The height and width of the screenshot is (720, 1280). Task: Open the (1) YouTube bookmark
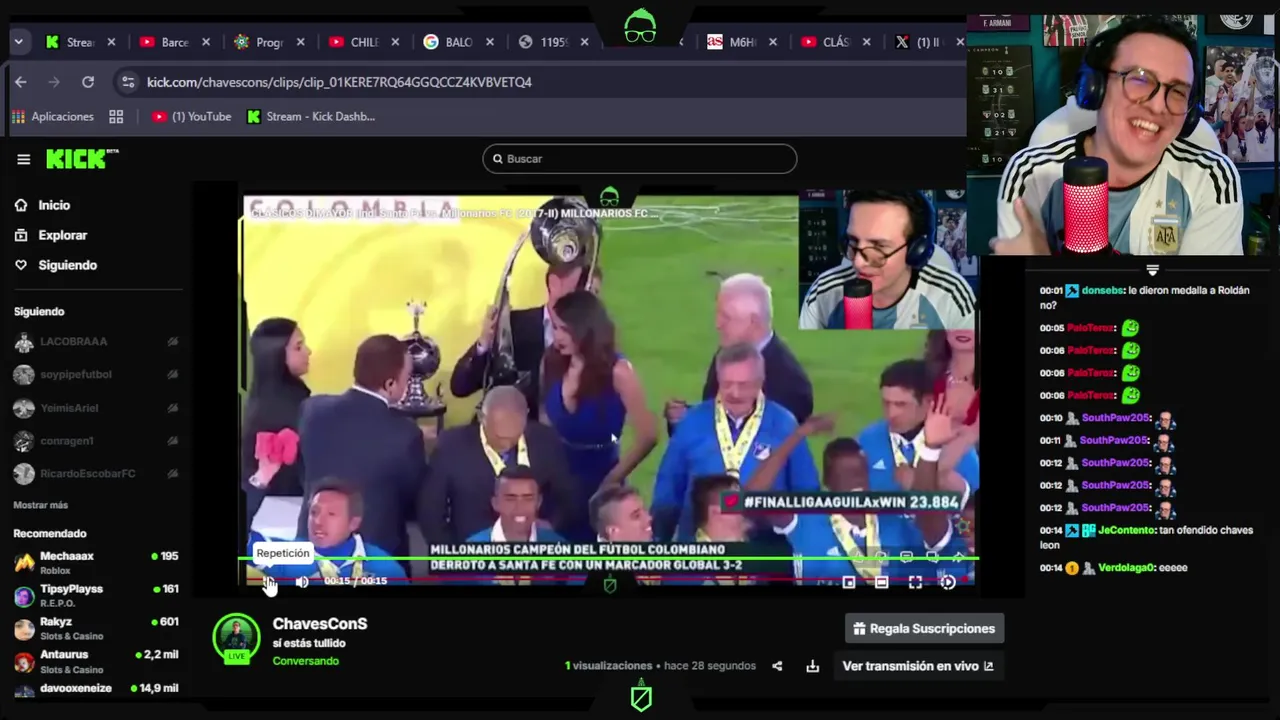coord(191,117)
